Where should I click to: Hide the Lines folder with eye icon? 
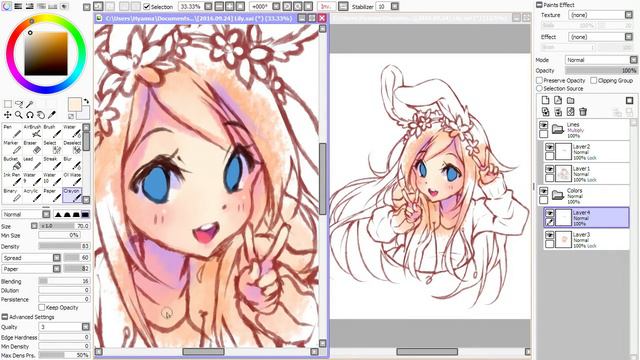pos(544,125)
